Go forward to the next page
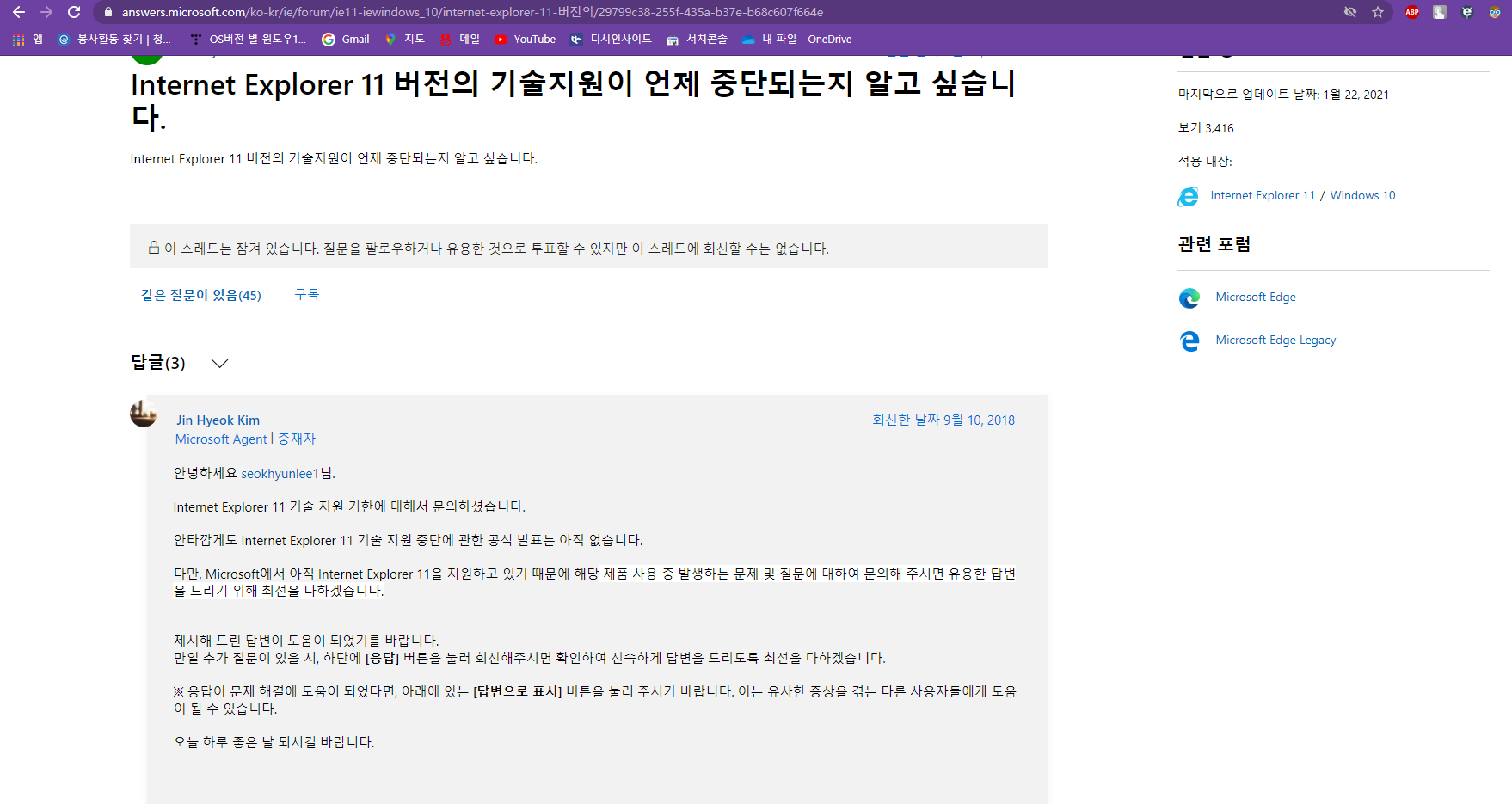This screenshot has width=1512, height=804. [46, 12]
